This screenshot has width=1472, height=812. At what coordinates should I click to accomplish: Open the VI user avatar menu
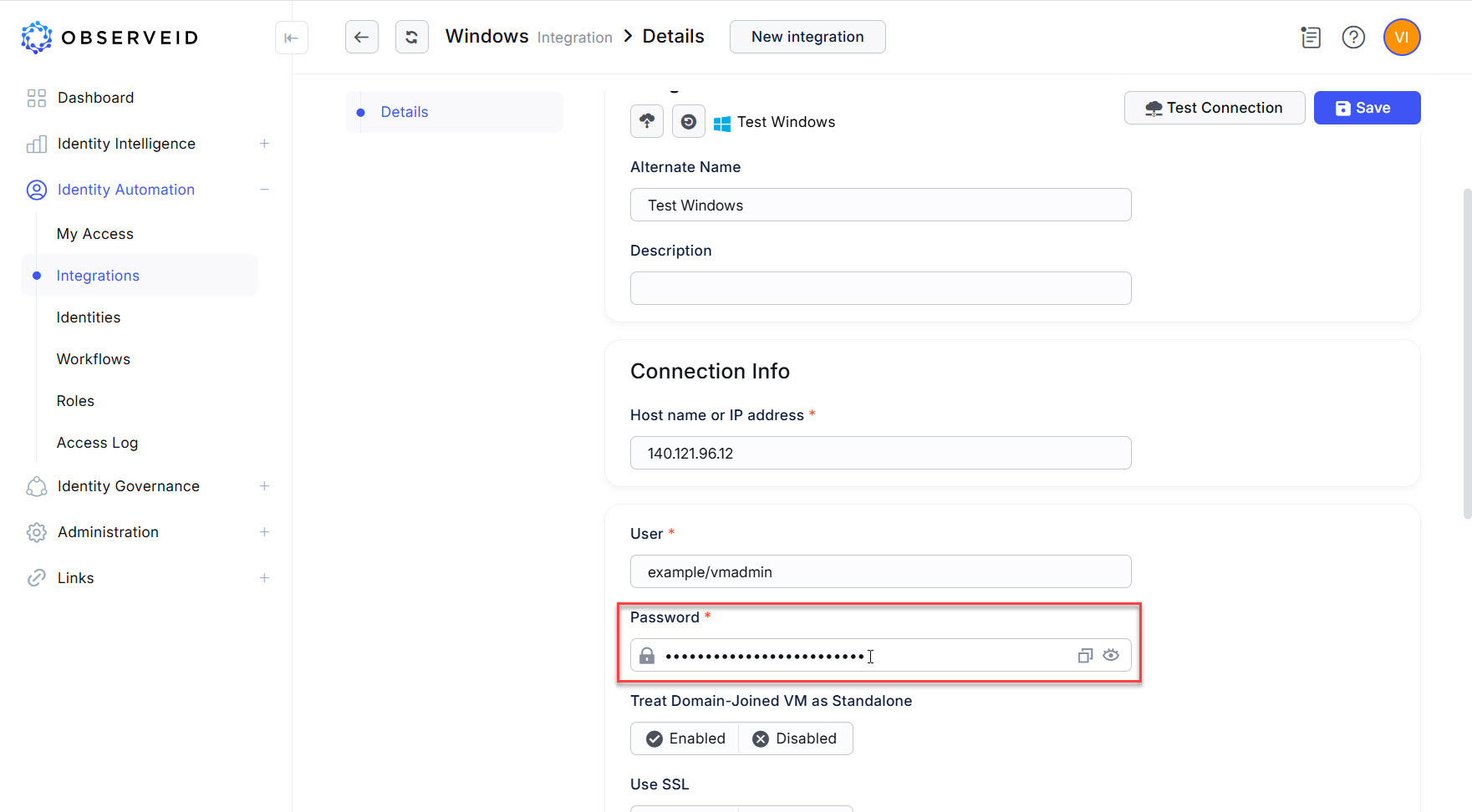click(1402, 38)
